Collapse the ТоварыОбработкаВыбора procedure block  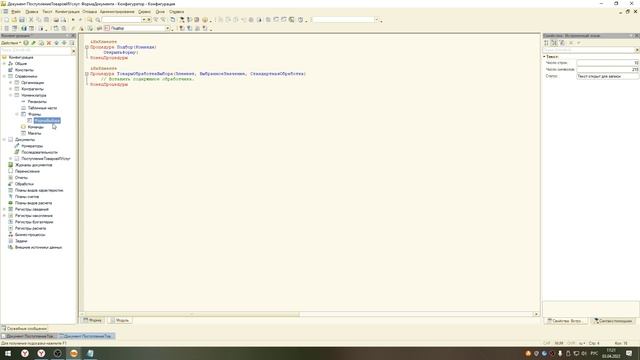pyautogui.click(x=87, y=74)
